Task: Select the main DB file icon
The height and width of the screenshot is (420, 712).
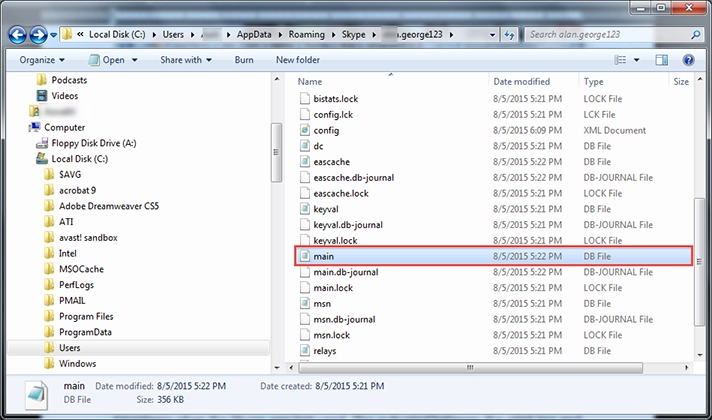Action: point(305,256)
